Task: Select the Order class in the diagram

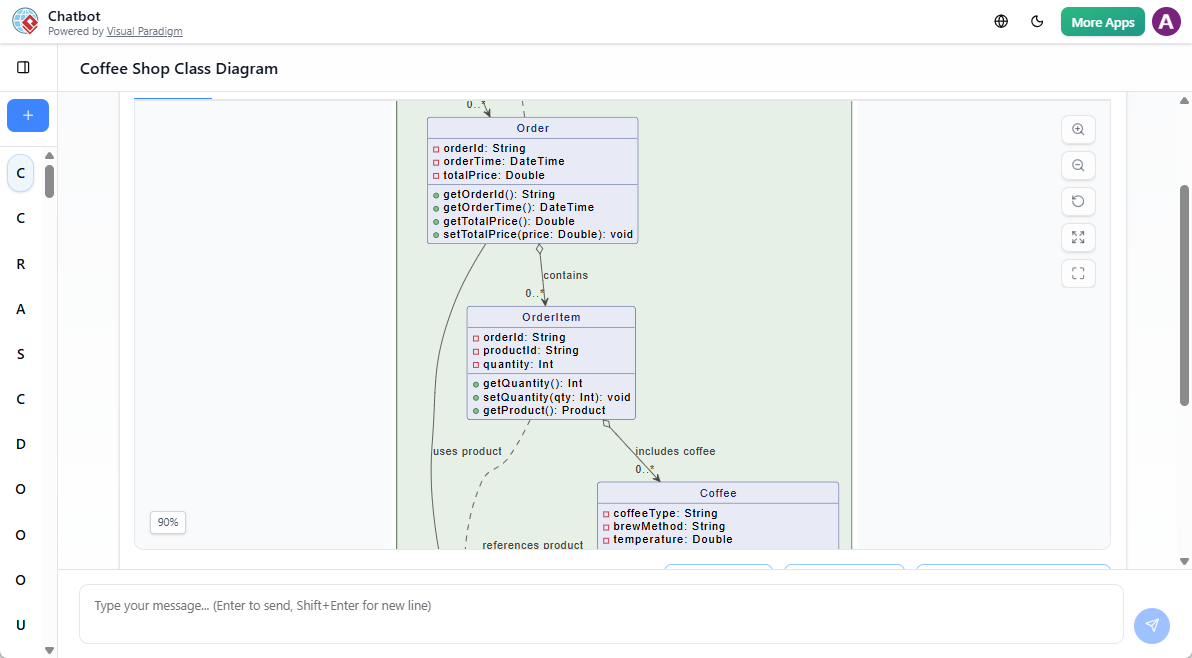Action: pos(532,128)
